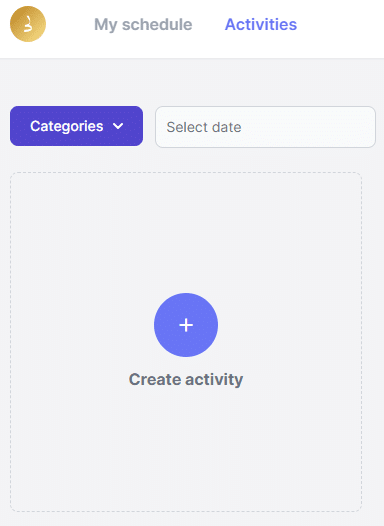Open the account avatar beside My schedule
The width and height of the screenshot is (384, 526).
point(28,24)
